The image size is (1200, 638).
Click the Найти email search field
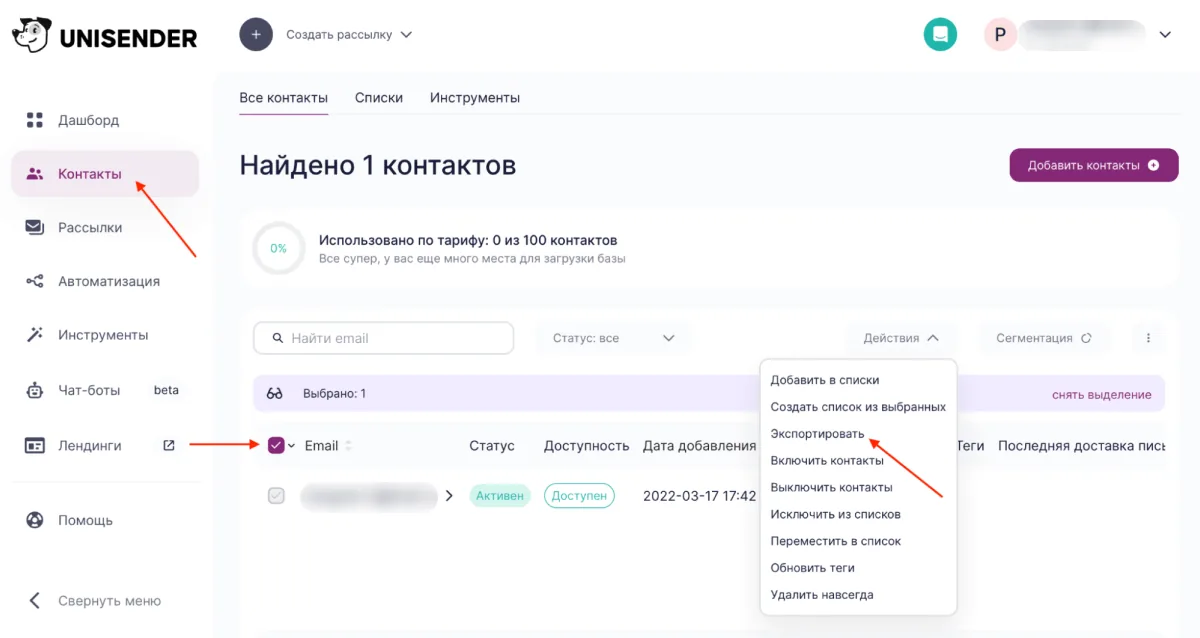(x=384, y=338)
